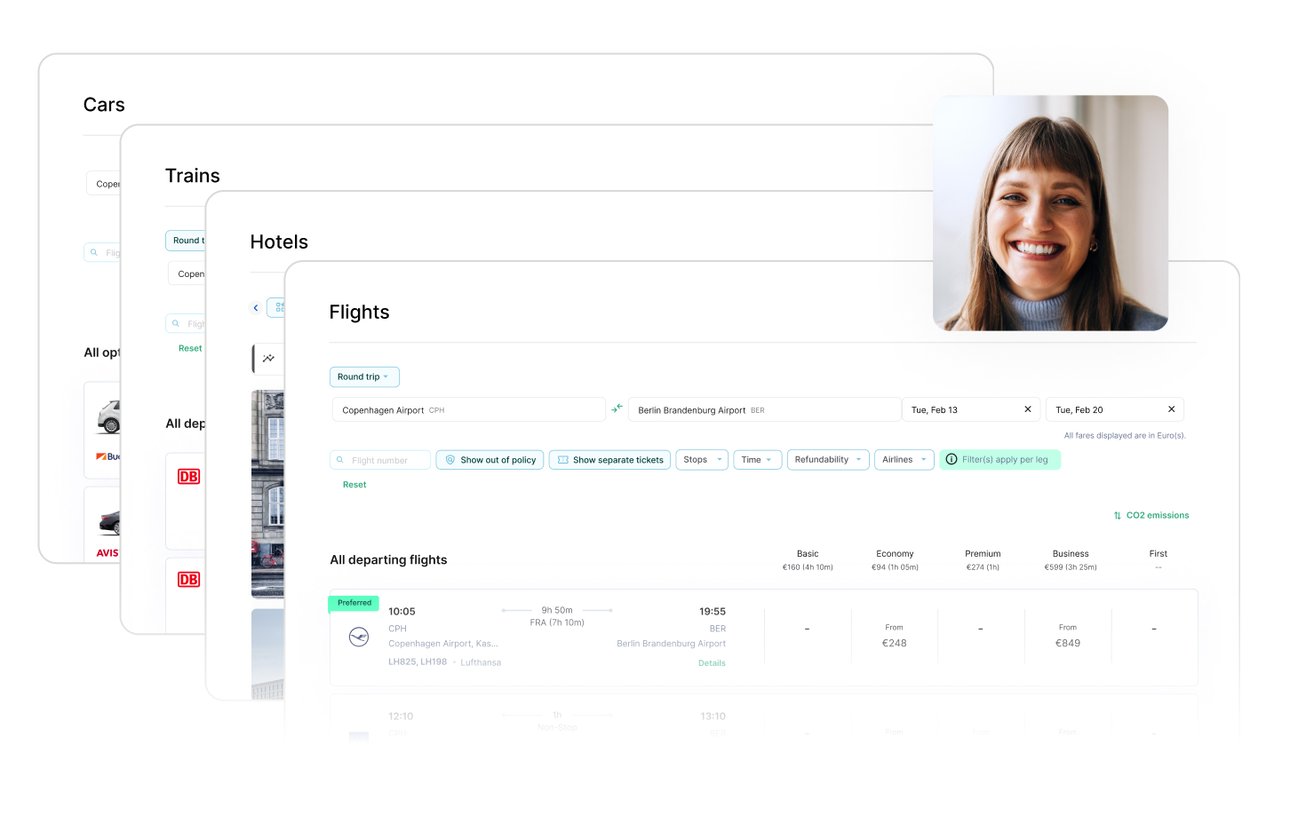Image resolution: width=1290 pixels, height=824 pixels.
Task: Open the Stops filter dropdown
Action: coord(702,460)
